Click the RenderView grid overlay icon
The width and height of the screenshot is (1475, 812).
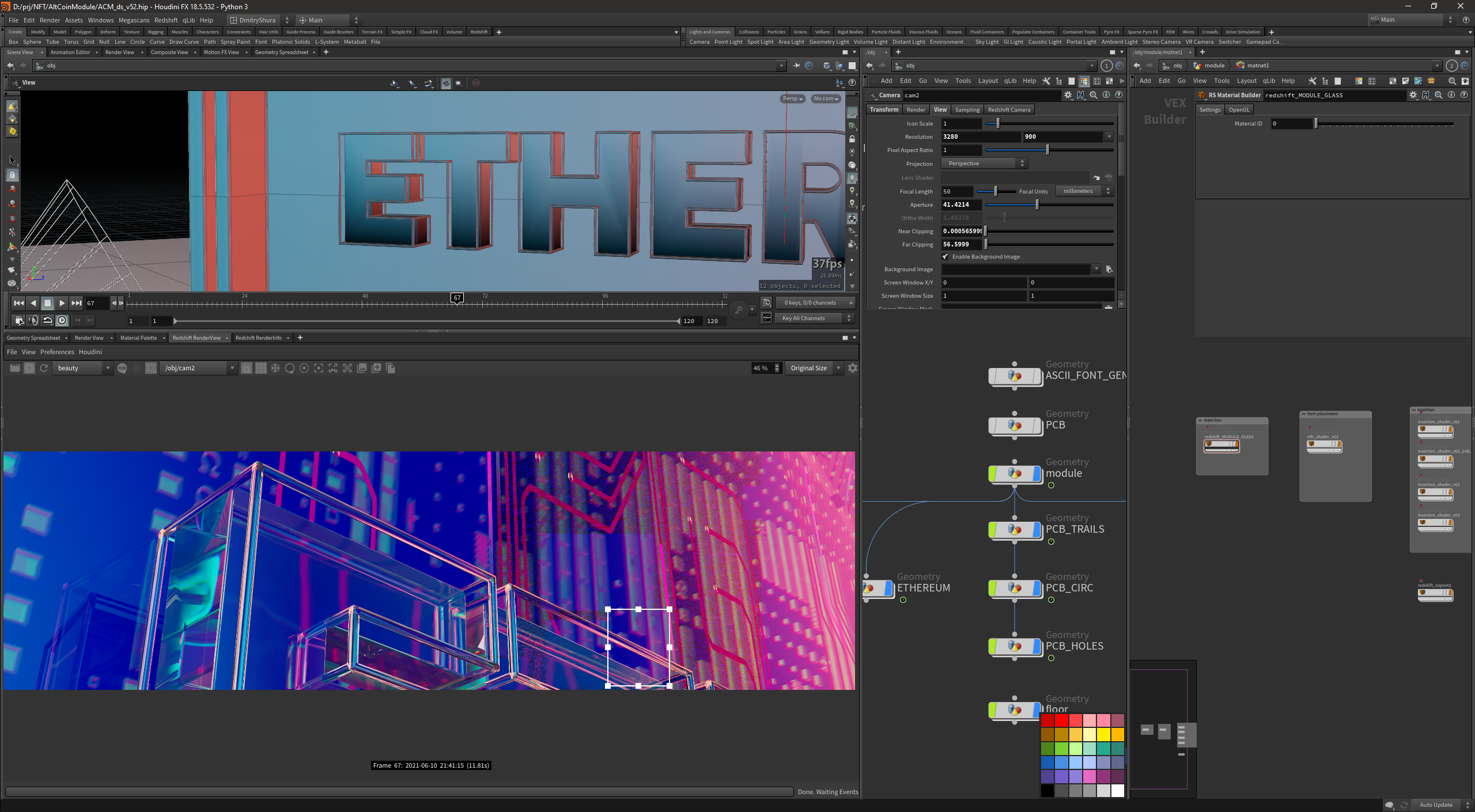coord(261,368)
